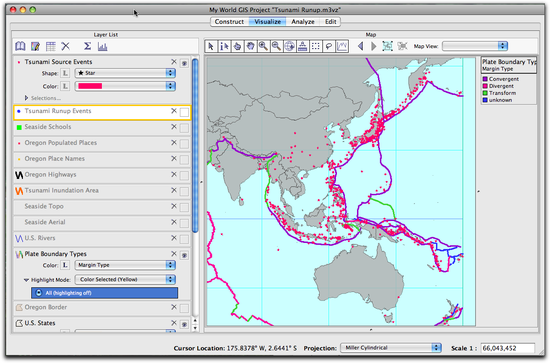Click the L button beside Tsunami Source Color
The image size is (550, 363).
tap(65, 86)
